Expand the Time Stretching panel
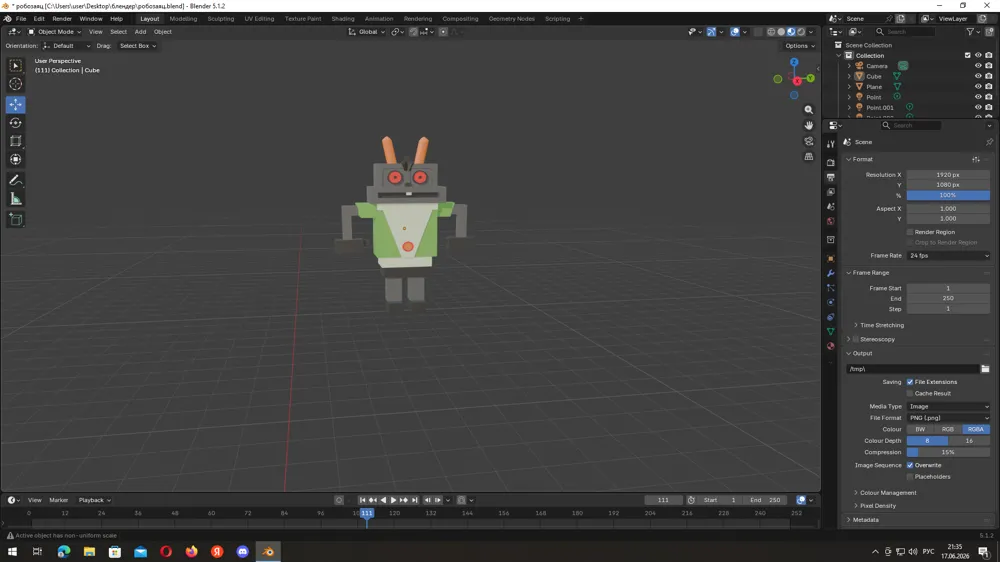Screen dimensions: 1000x562 point(880,325)
